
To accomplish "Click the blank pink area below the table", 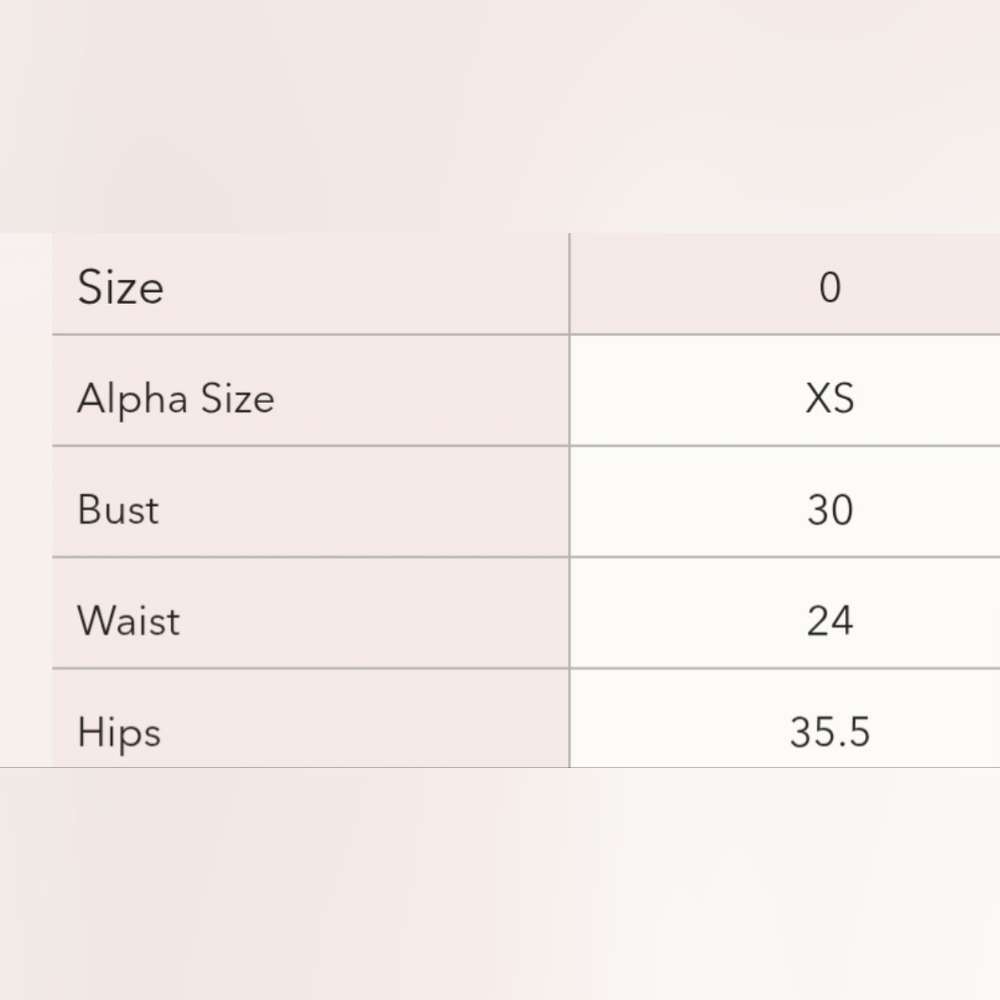I will (500, 884).
